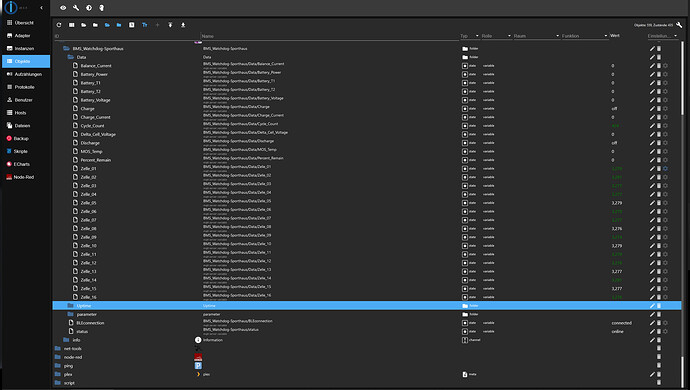Collapse the BMS_Watchdog-Sporthaus folder
Viewport: 690px width, 390px height.
tap(66, 48)
